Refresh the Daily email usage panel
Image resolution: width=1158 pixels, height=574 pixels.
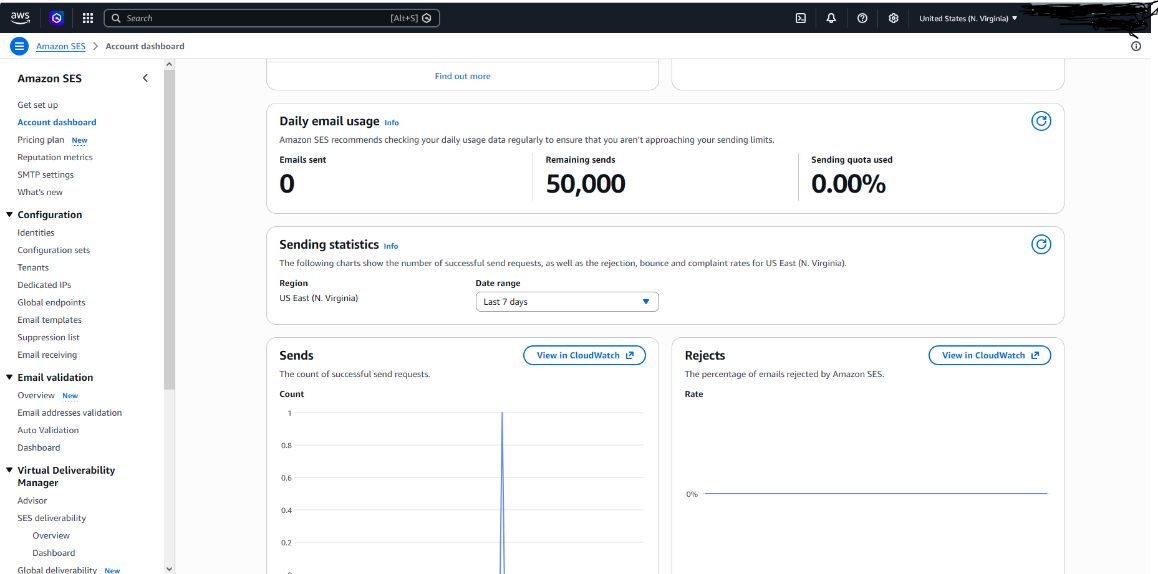pyautogui.click(x=1041, y=121)
